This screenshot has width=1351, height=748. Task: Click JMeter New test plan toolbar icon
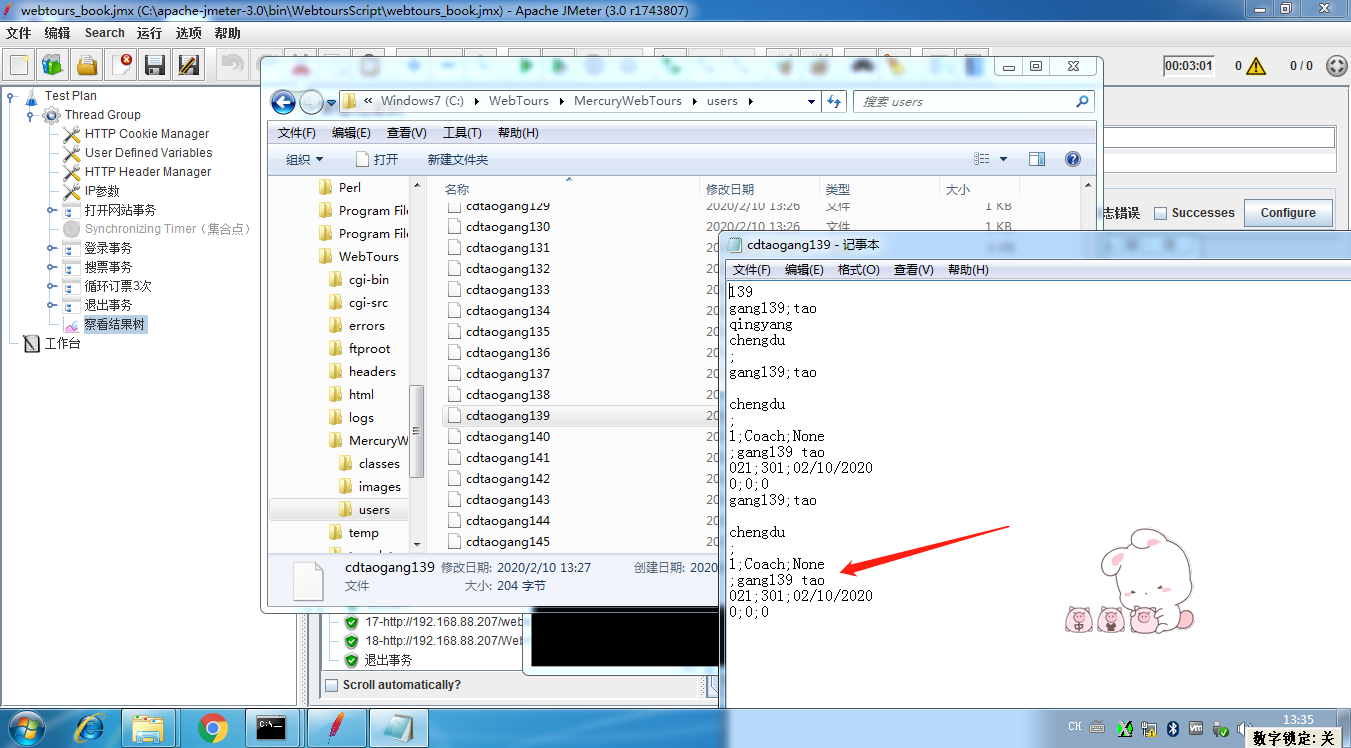coord(20,65)
